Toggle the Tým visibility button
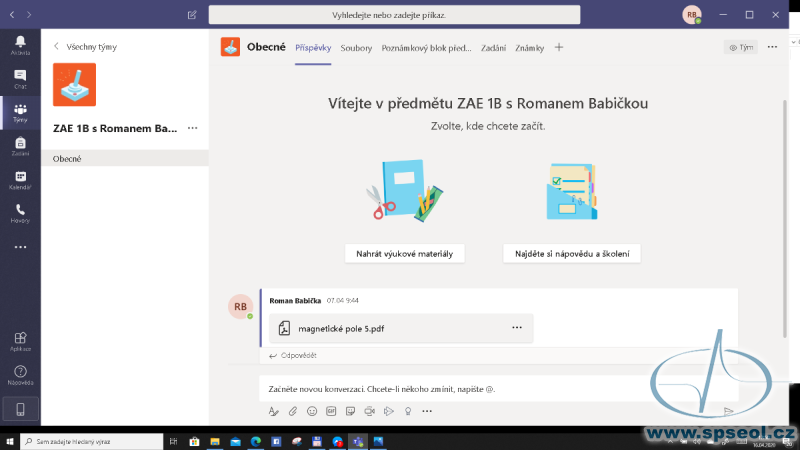Screen dimensions: 800x450 pos(741,47)
